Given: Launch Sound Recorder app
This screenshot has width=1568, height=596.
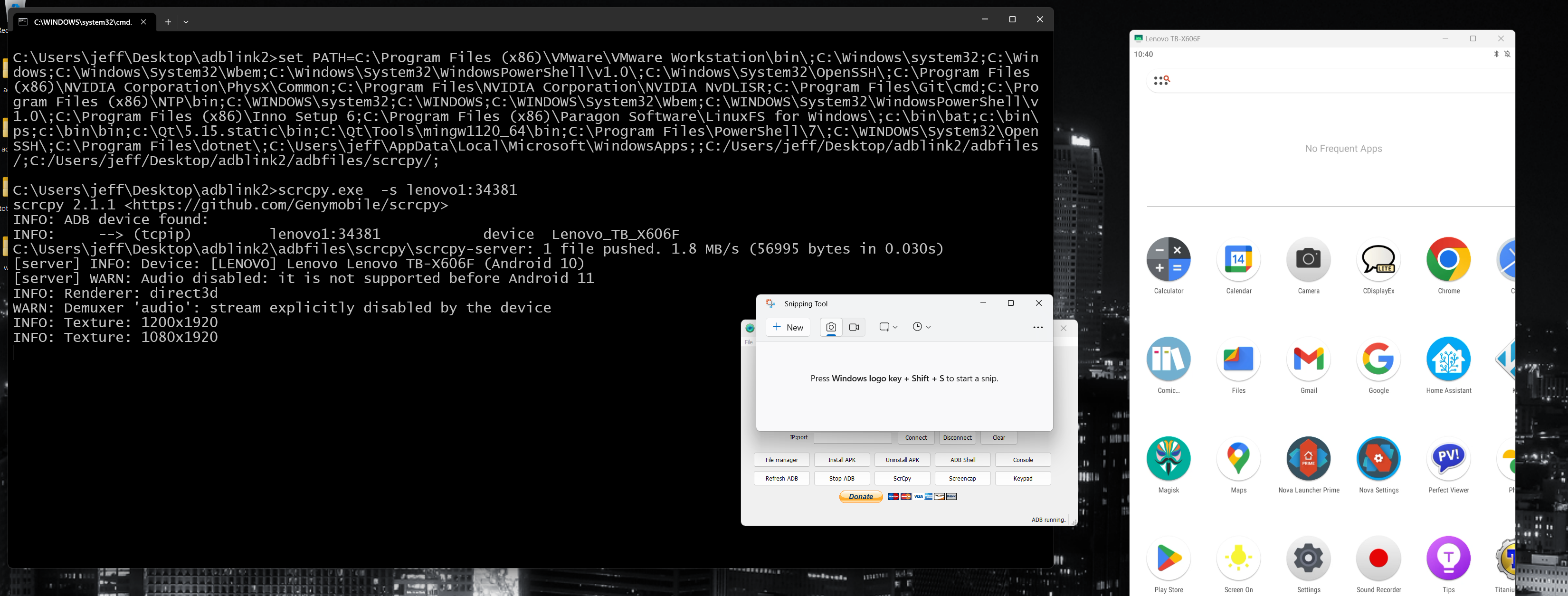Looking at the screenshot, I should (1378, 558).
